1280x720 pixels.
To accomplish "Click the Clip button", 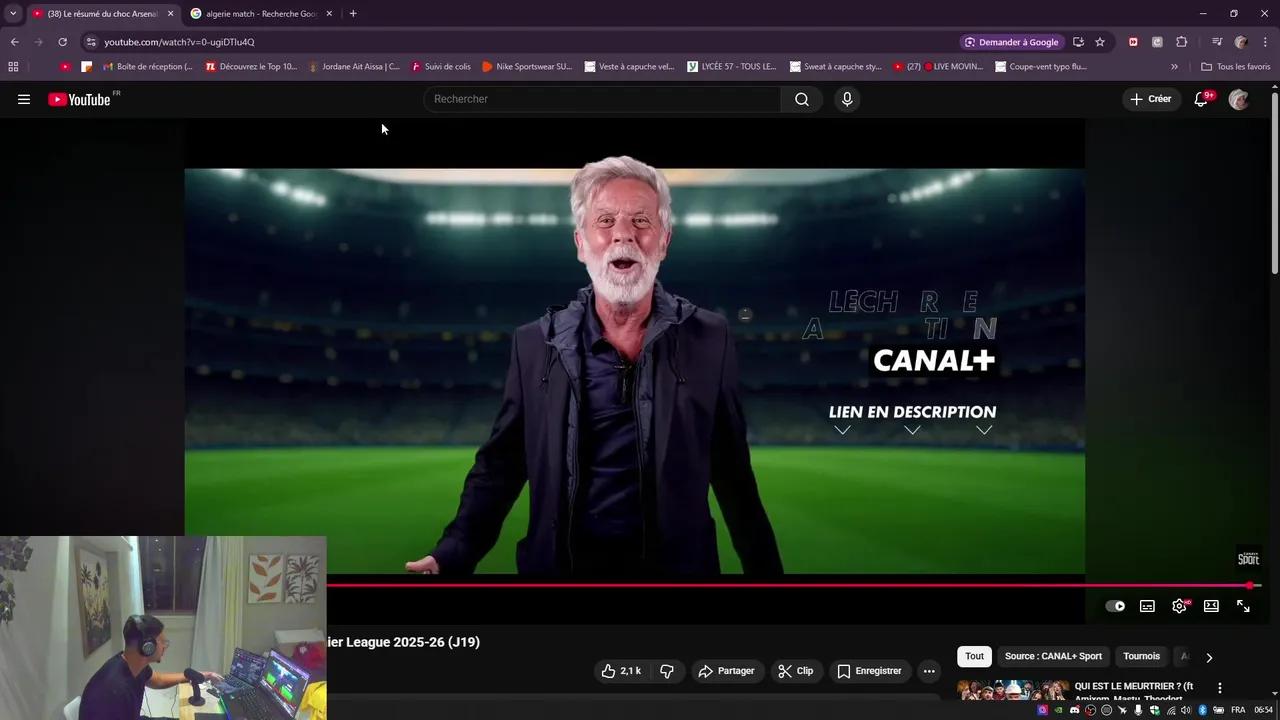I will [x=796, y=671].
